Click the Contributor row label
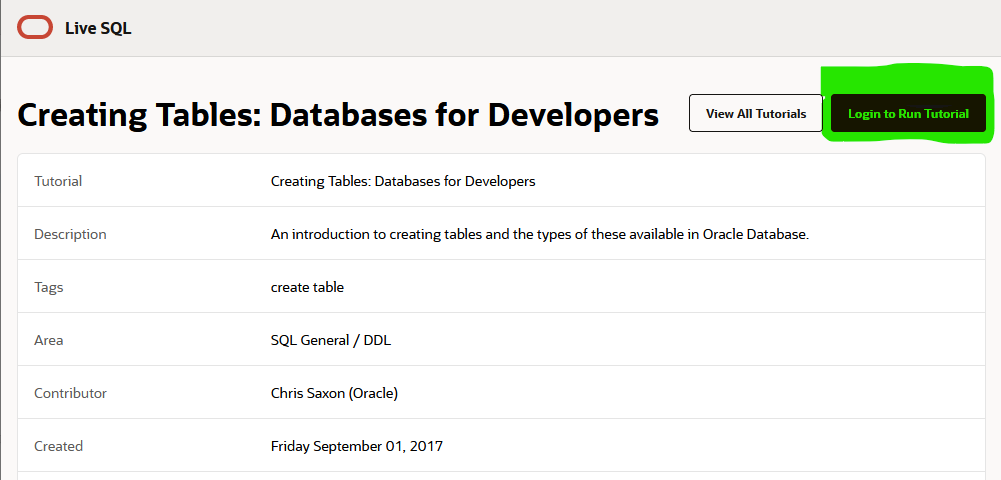 pyautogui.click(x=70, y=393)
